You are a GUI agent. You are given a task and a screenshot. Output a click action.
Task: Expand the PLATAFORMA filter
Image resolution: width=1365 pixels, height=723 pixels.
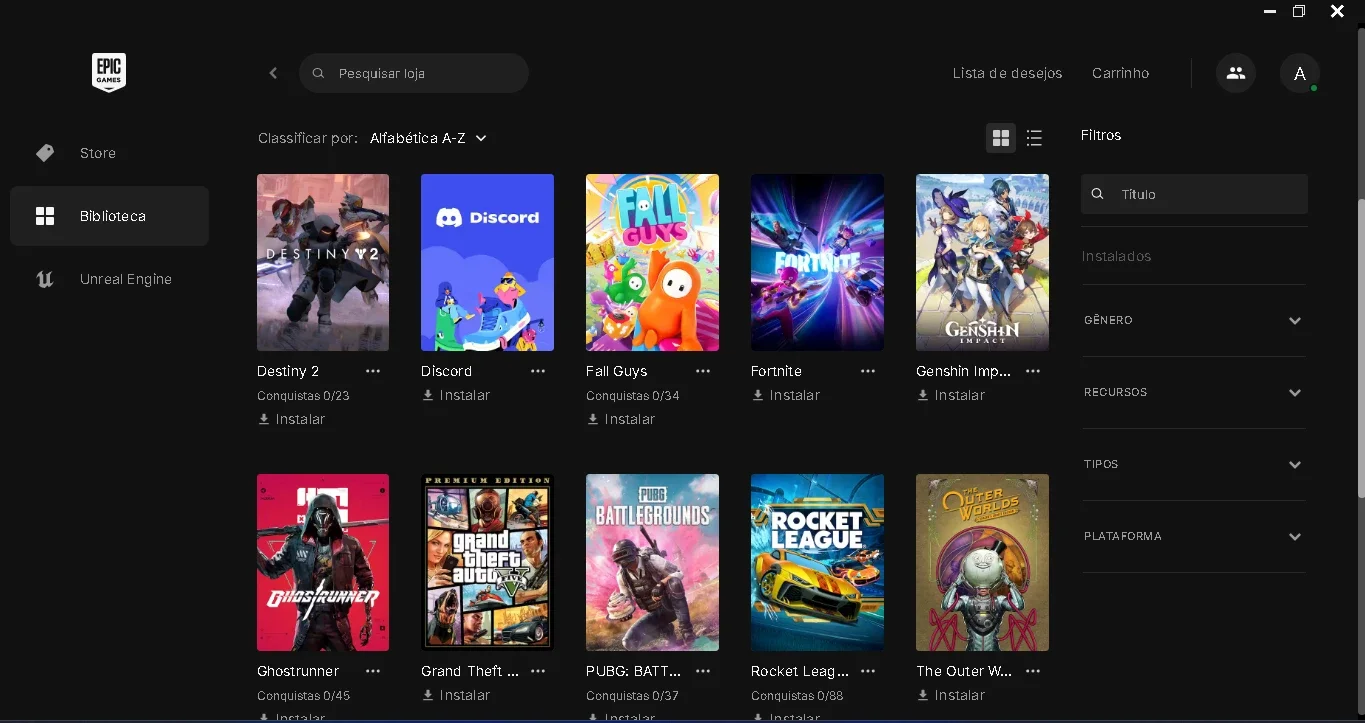[1194, 536]
